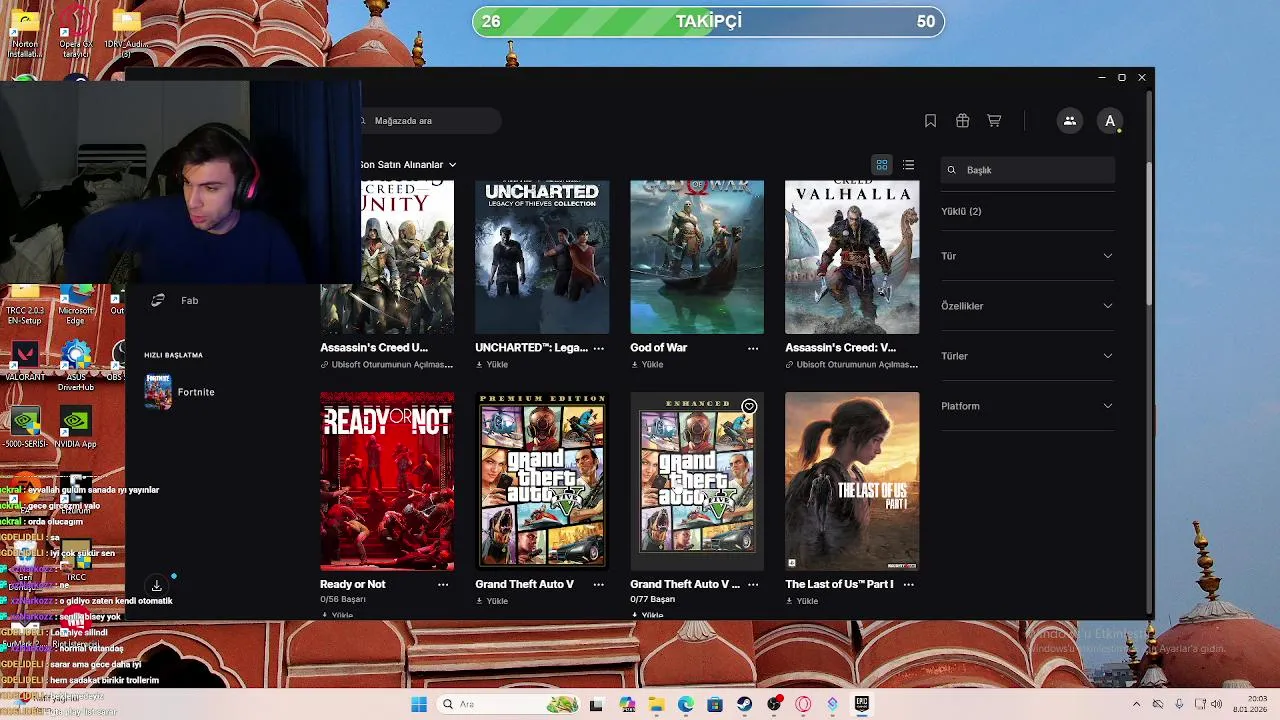Click Yükle under The Last of Us

point(802,601)
